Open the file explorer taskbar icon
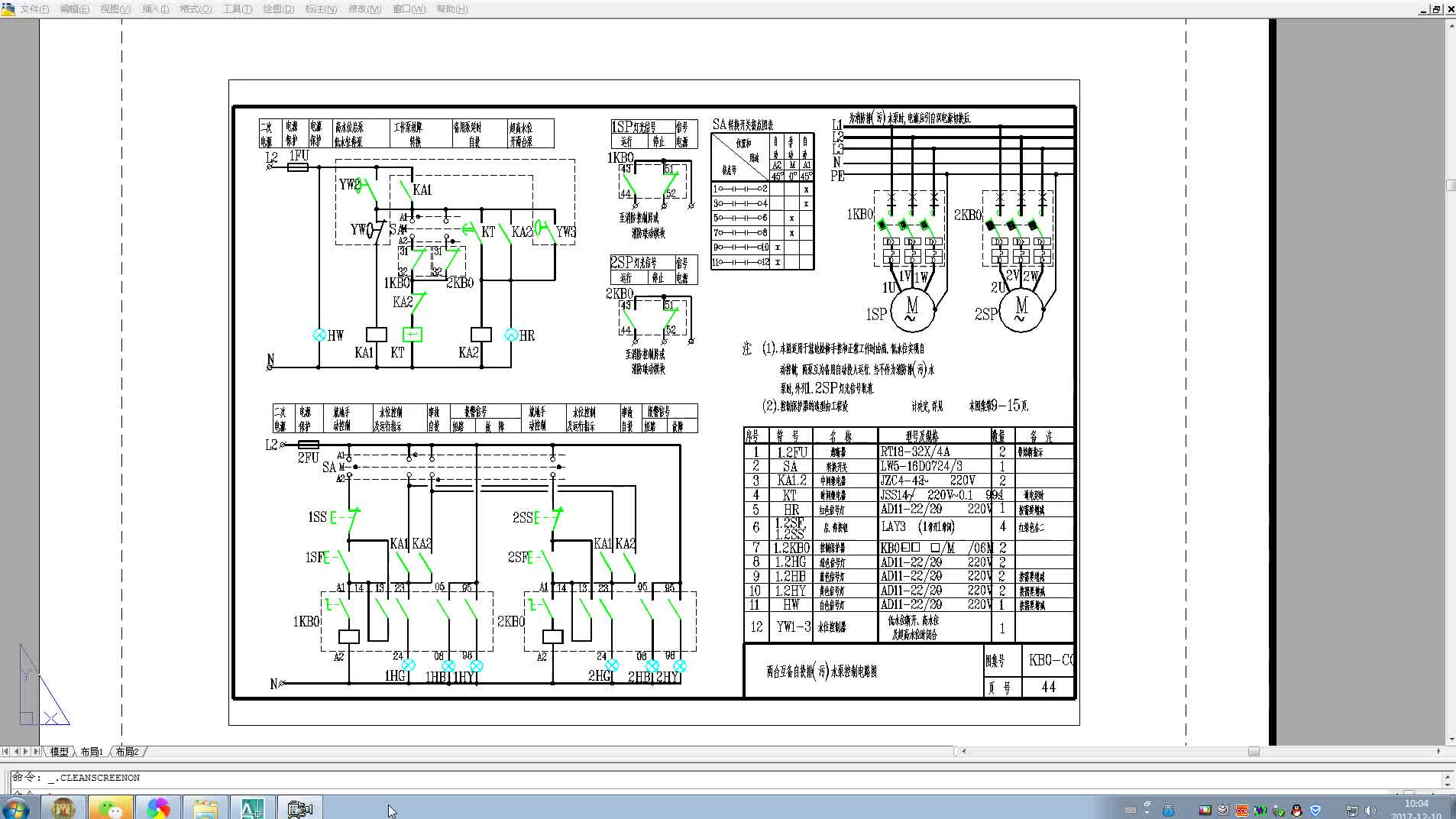Image resolution: width=1456 pixels, height=819 pixels. point(205,808)
